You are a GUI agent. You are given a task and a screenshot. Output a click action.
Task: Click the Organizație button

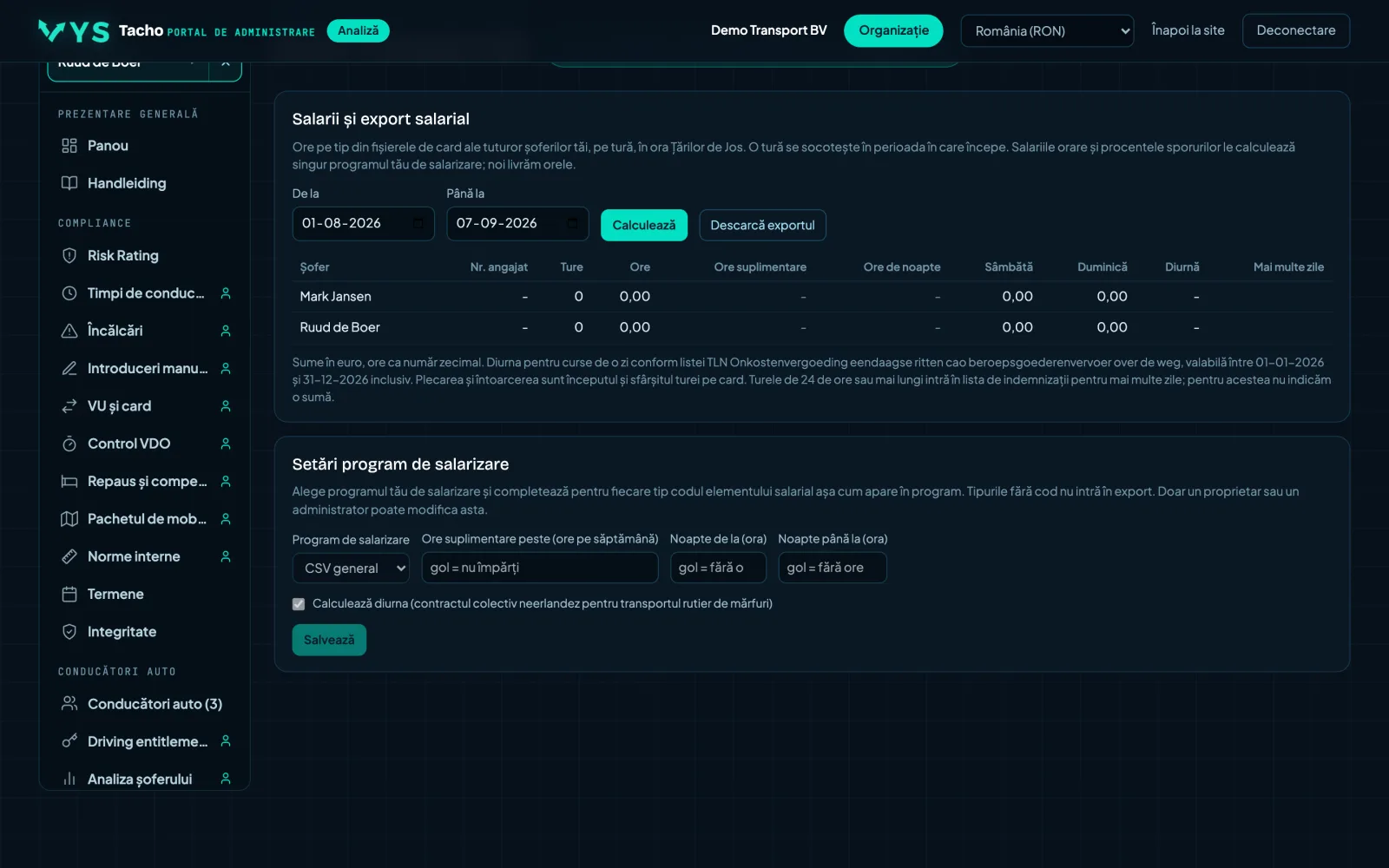coord(893,30)
